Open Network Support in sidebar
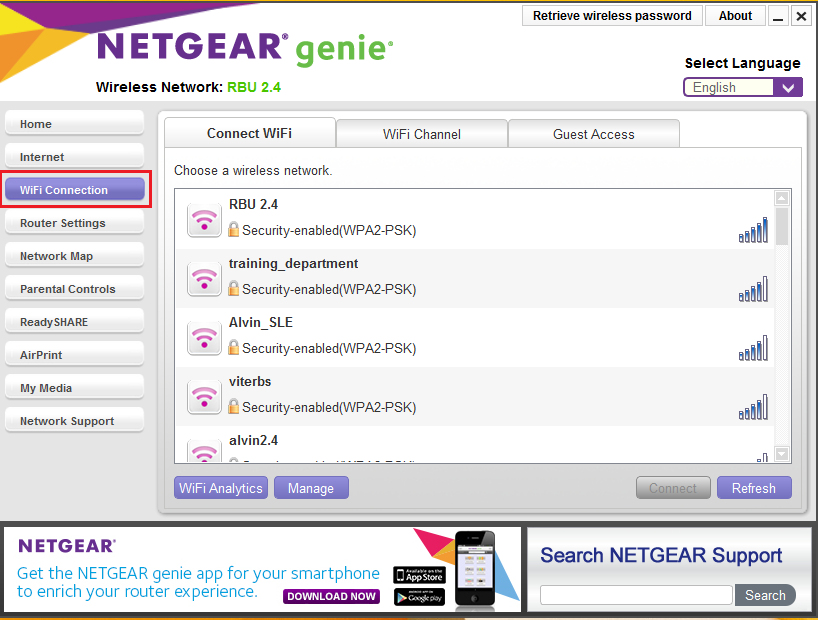This screenshot has width=818, height=620. coord(75,421)
